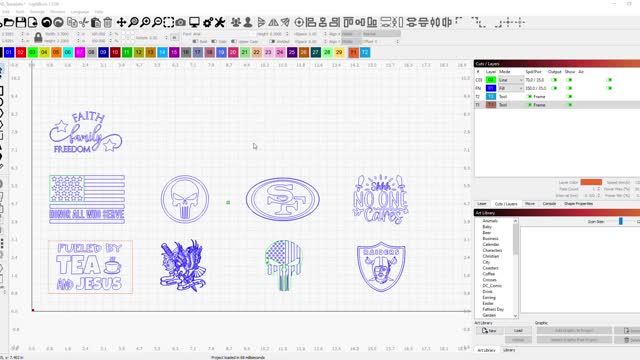Open the camera control icon
The image size is (640, 360).
(181, 22)
